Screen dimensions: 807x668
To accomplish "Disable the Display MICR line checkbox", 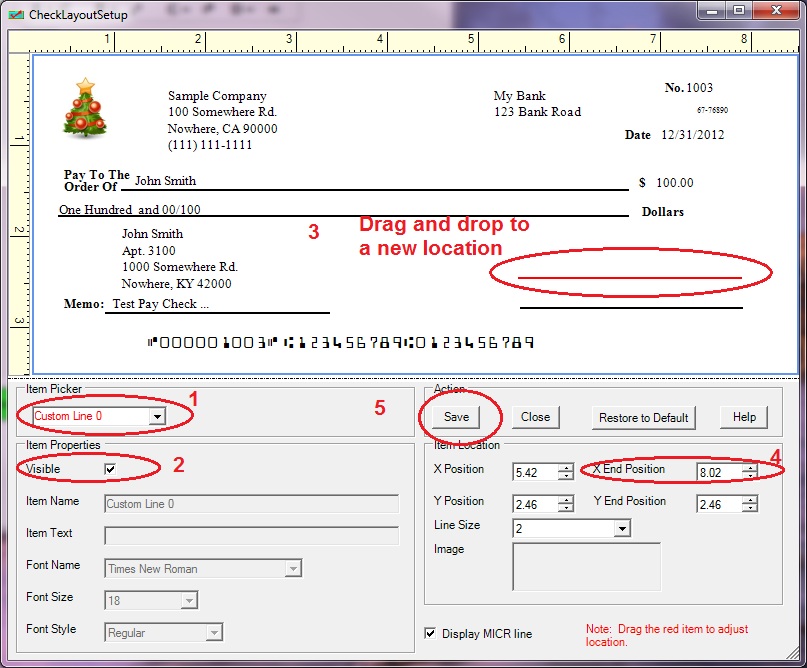I will point(430,633).
